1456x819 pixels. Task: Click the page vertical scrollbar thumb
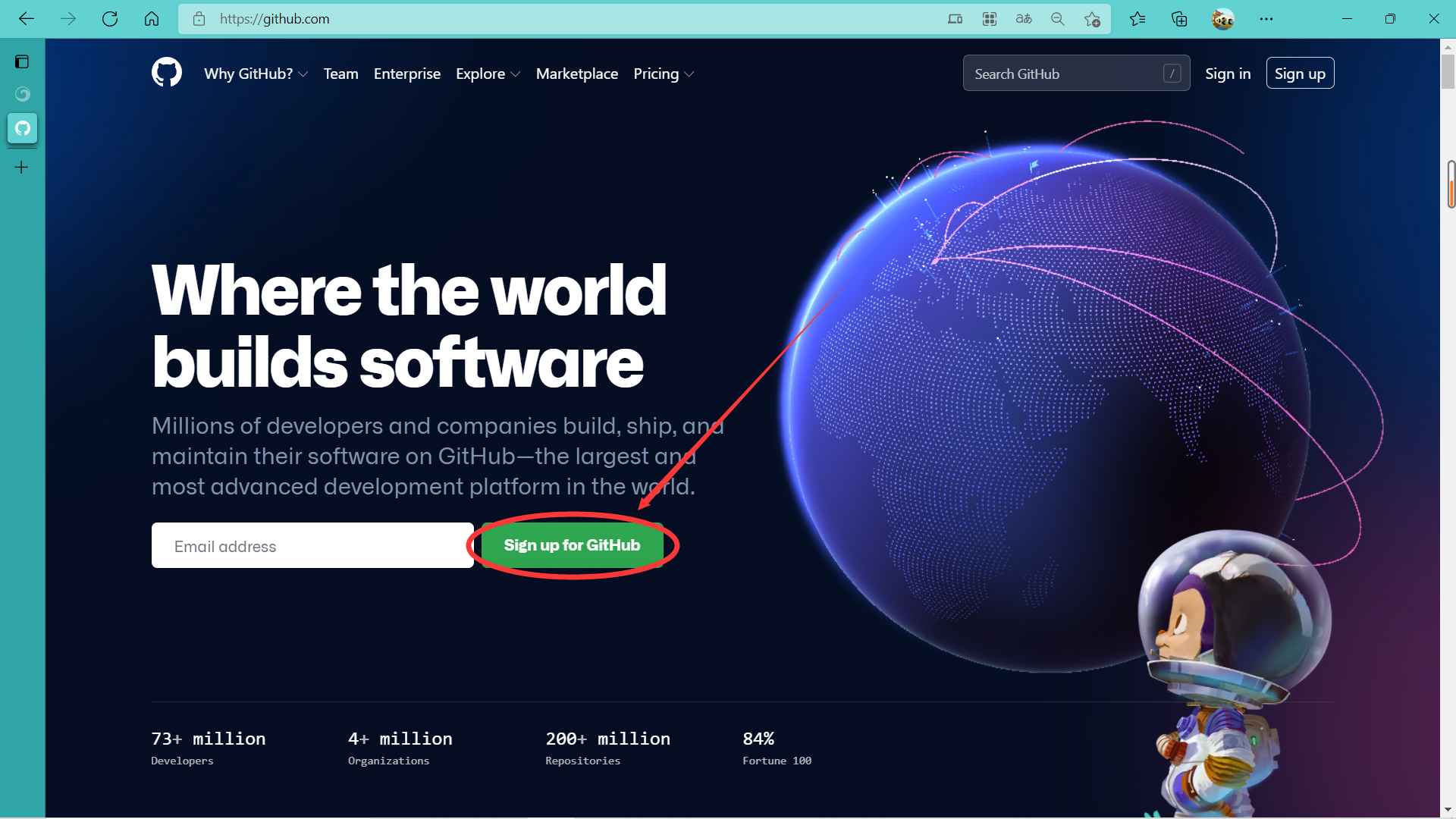(x=1448, y=72)
